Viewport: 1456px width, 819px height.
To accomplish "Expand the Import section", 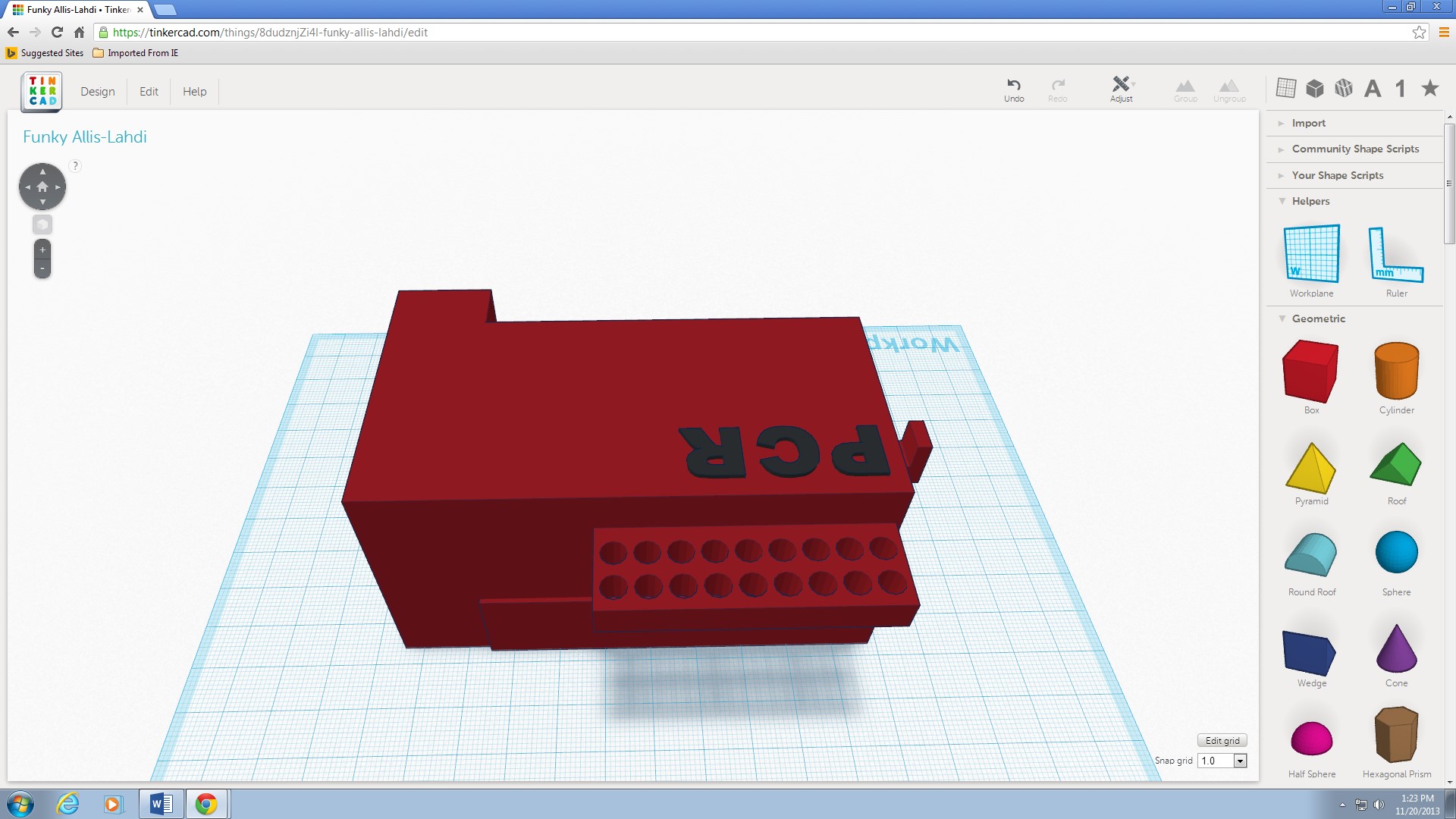I will pos(1308,123).
